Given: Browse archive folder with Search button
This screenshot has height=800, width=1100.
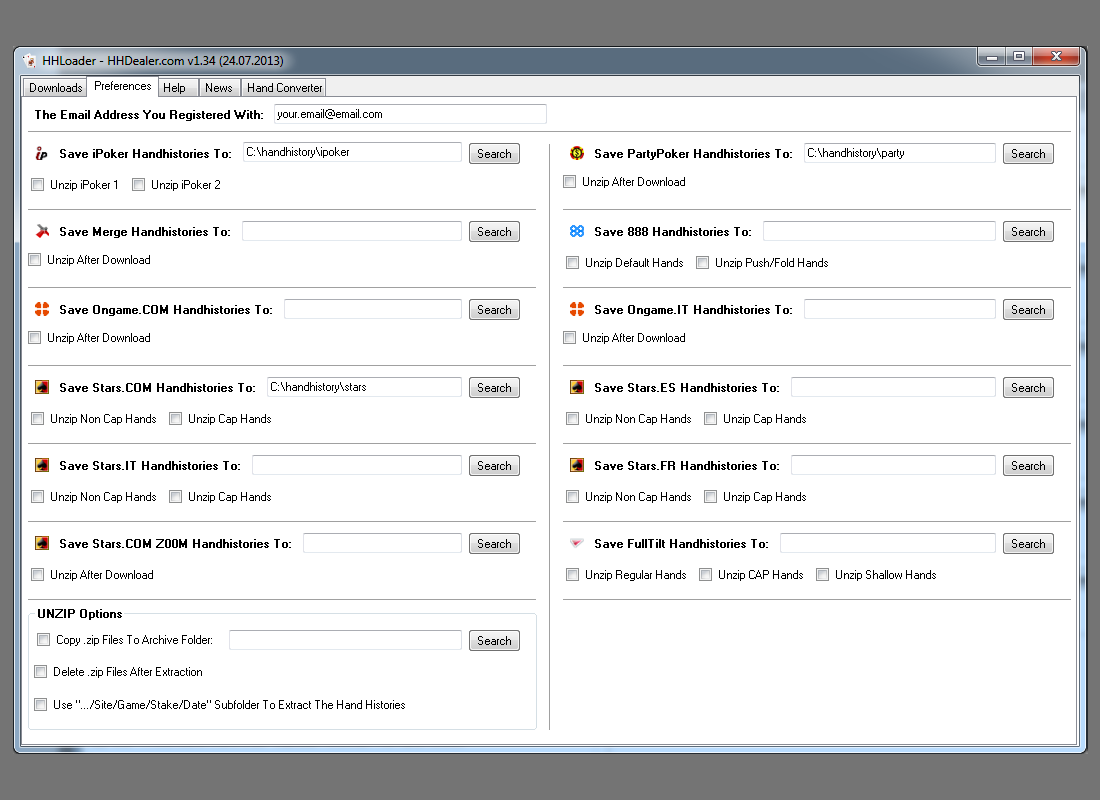Looking at the screenshot, I should 494,641.
